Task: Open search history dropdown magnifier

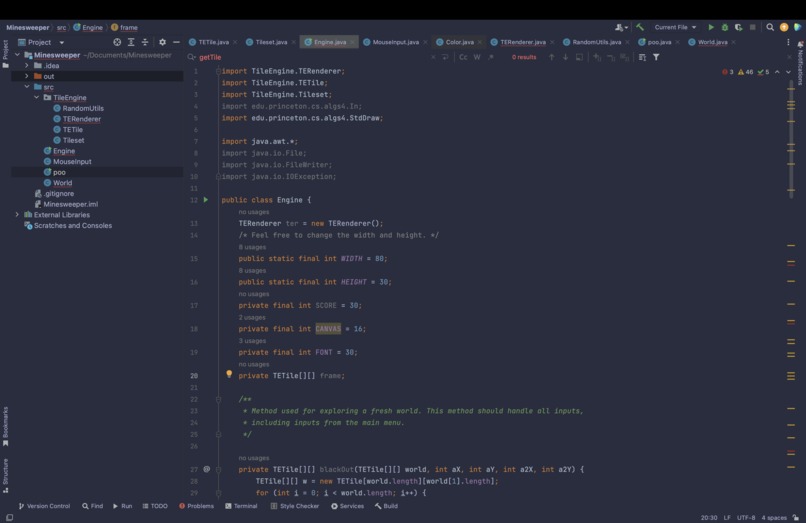Action: 192,57
